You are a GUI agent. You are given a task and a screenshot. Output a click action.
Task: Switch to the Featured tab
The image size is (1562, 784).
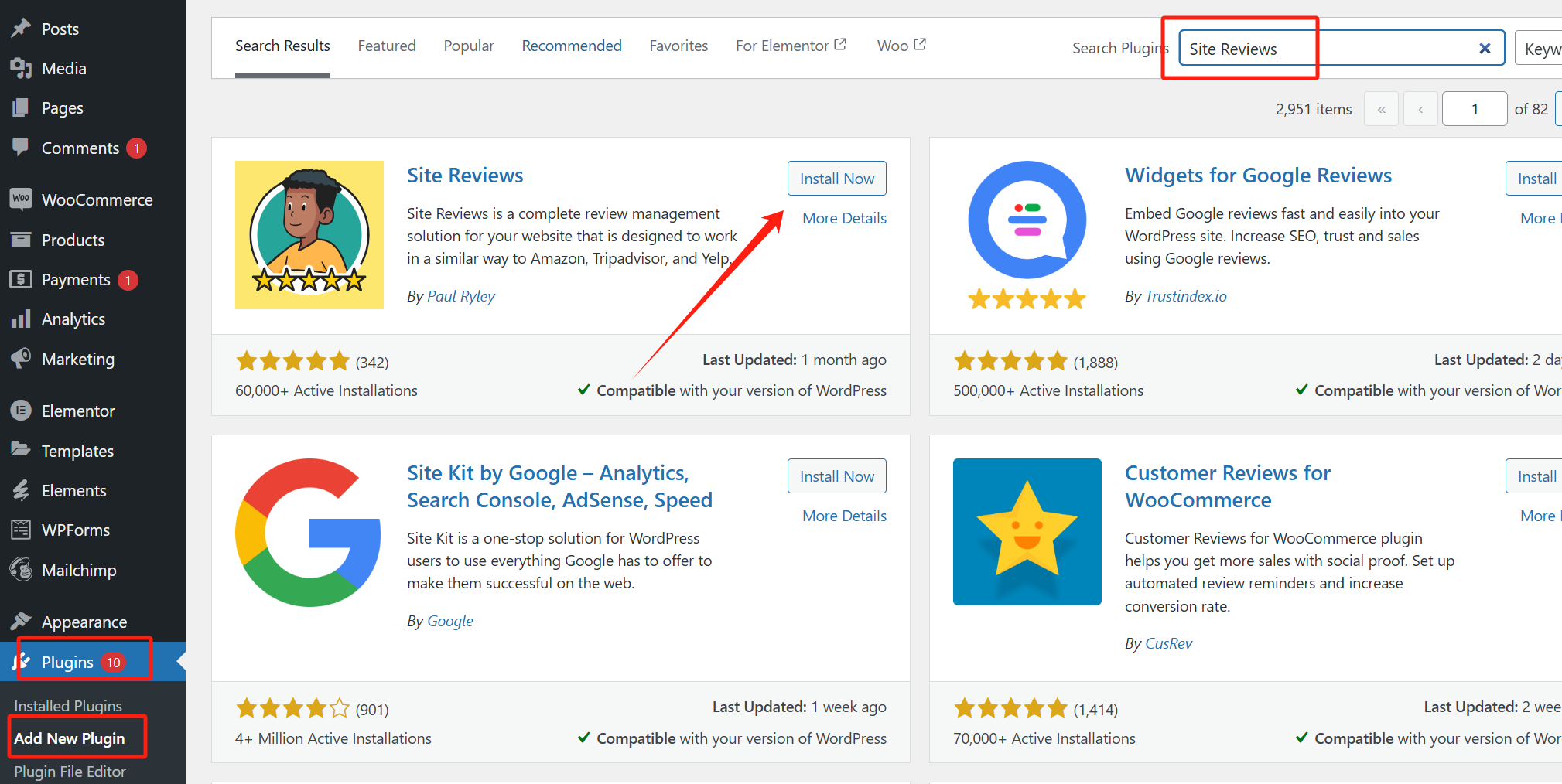387,46
